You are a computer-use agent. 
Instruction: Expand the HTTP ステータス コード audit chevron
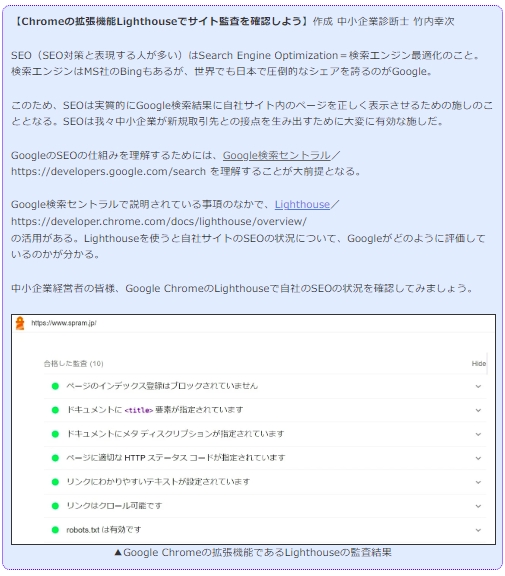coord(478,458)
